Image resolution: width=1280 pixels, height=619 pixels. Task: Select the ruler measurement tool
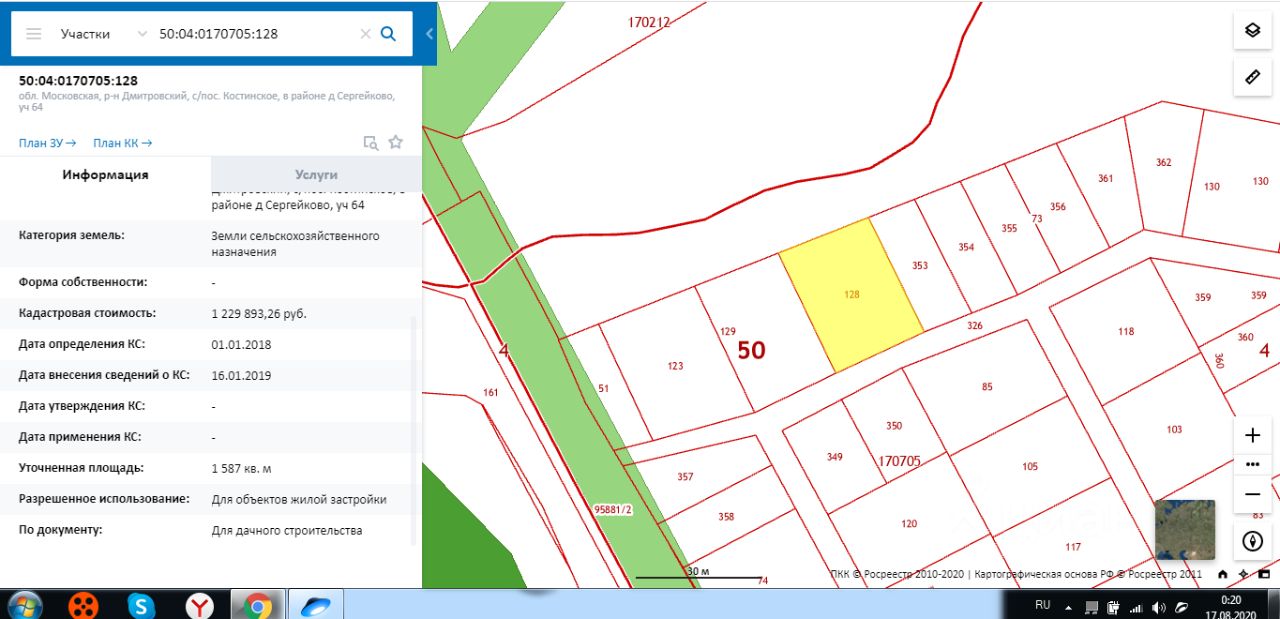[x=1252, y=77]
